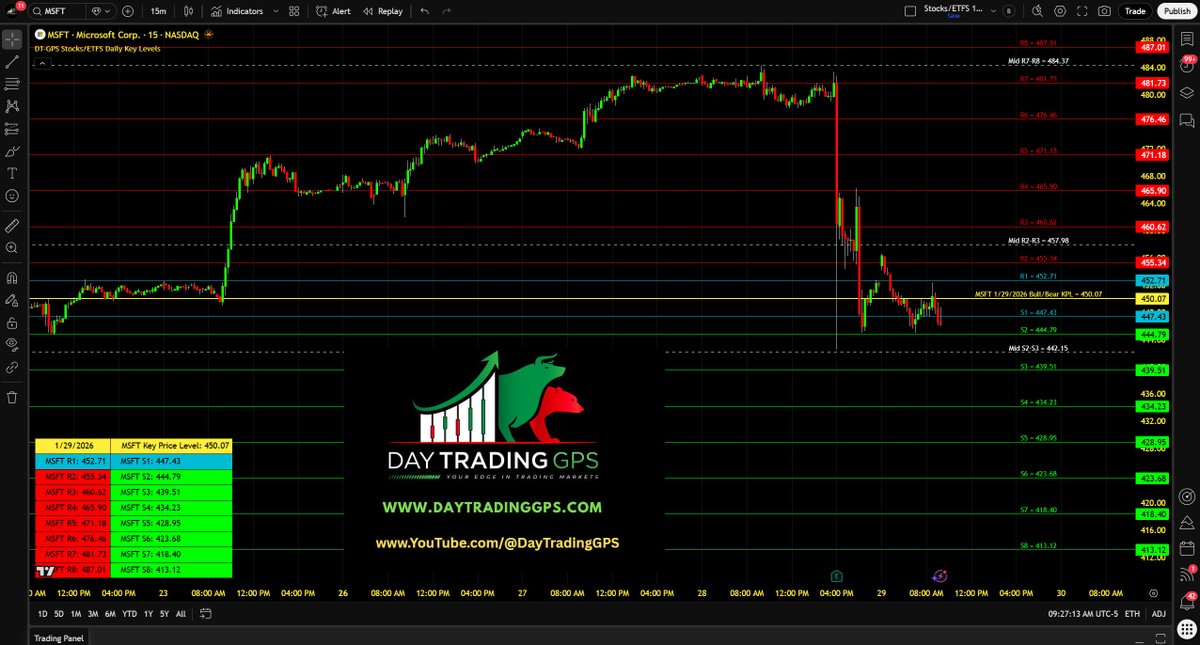Select the Trend Line drawing tool
The height and width of the screenshot is (645, 1200).
(x=11, y=61)
